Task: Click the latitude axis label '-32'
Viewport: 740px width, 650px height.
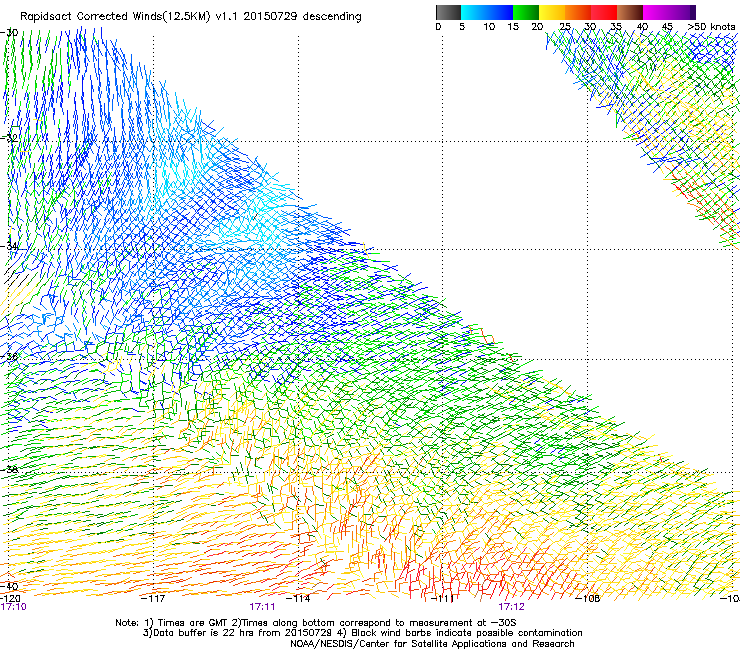Action: (x=9, y=138)
